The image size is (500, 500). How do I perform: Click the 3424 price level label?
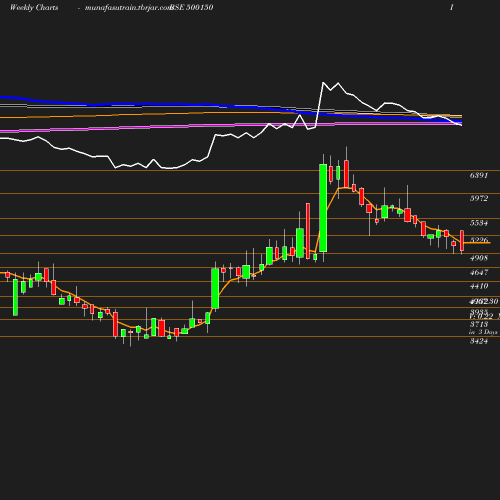(479, 341)
